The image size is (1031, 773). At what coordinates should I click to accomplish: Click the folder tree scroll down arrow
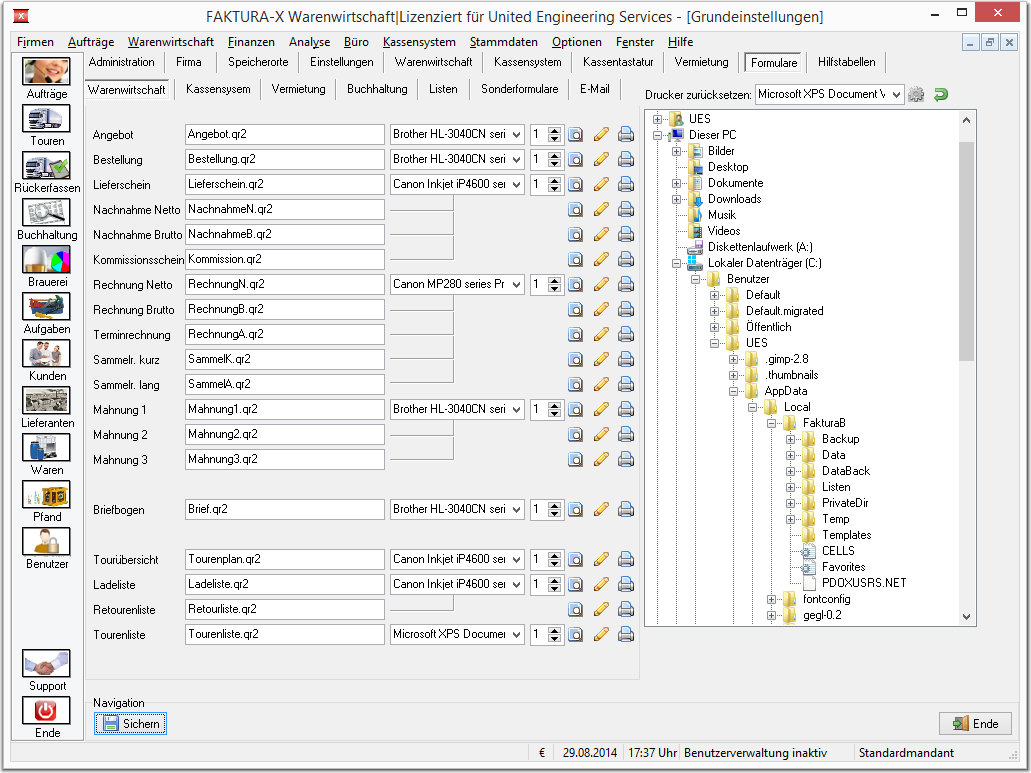(x=966, y=617)
